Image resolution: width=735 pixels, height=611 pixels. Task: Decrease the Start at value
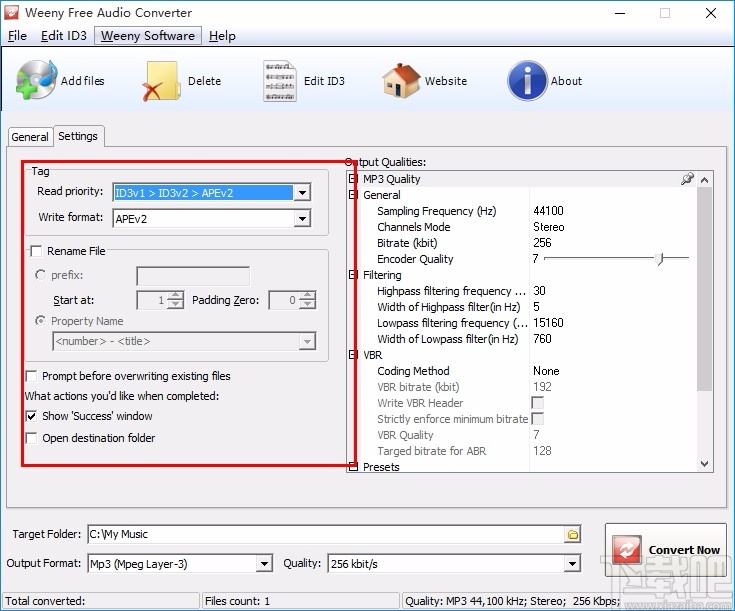coord(175,305)
